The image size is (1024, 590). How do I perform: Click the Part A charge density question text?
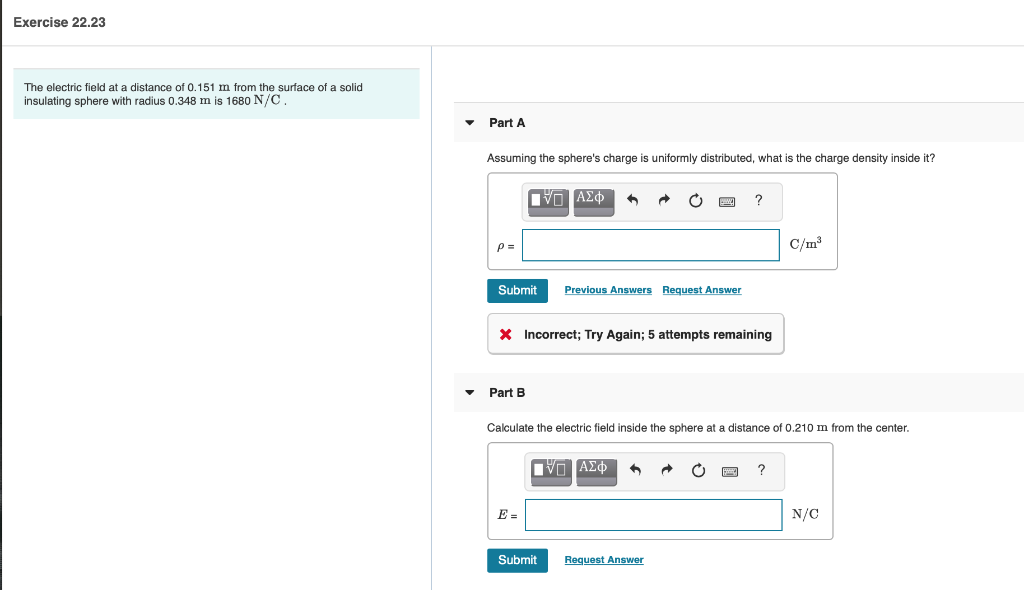coord(711,158)
